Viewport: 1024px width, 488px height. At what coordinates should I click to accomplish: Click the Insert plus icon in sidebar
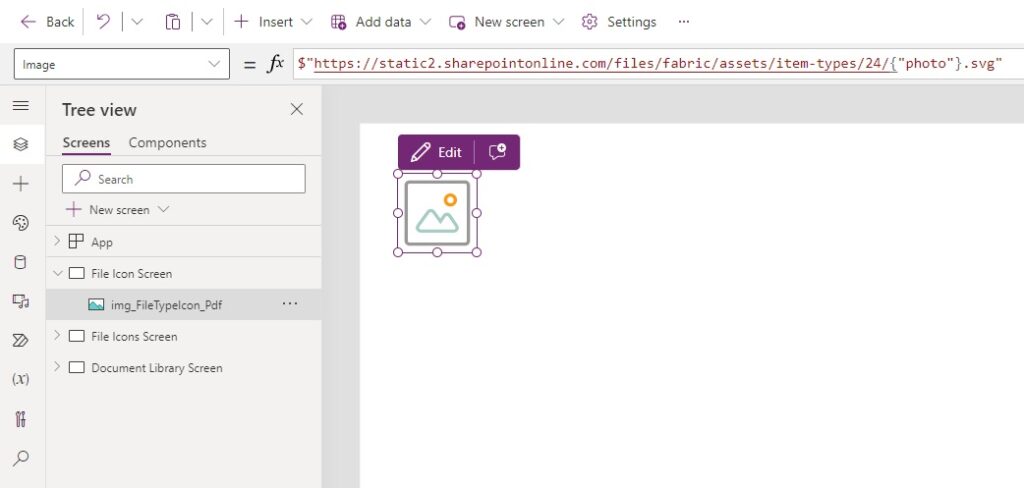(x=20, y=184)
